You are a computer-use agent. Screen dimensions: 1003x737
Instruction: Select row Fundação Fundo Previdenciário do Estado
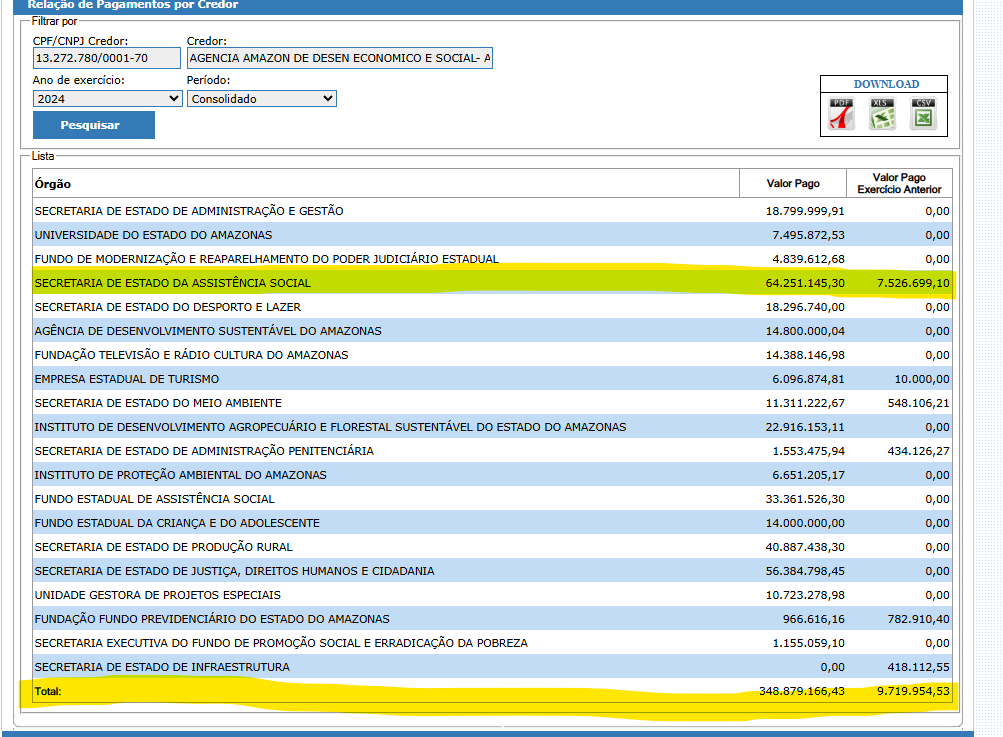492,619
